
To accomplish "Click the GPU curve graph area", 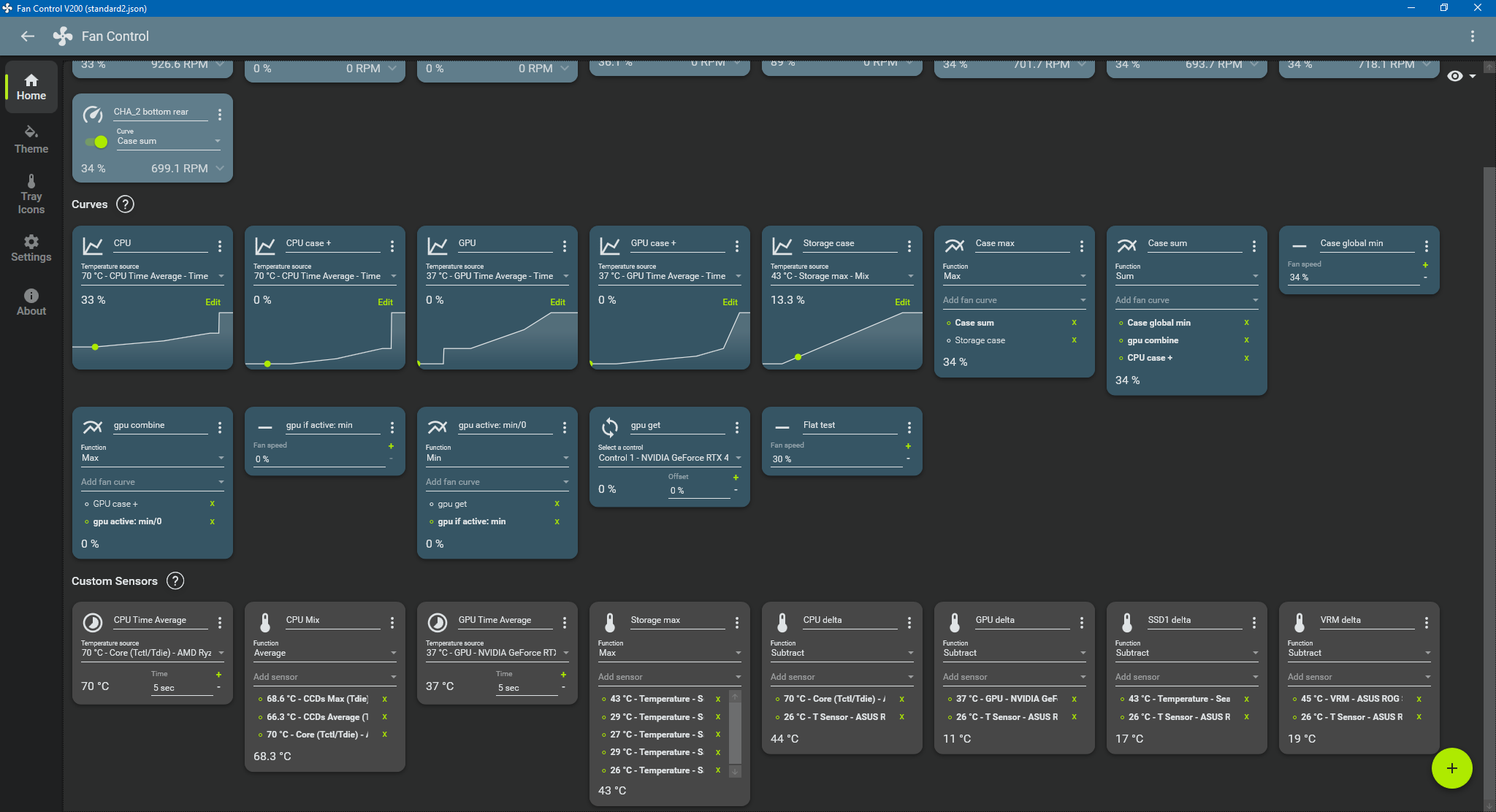I will [x=497, y=340].
